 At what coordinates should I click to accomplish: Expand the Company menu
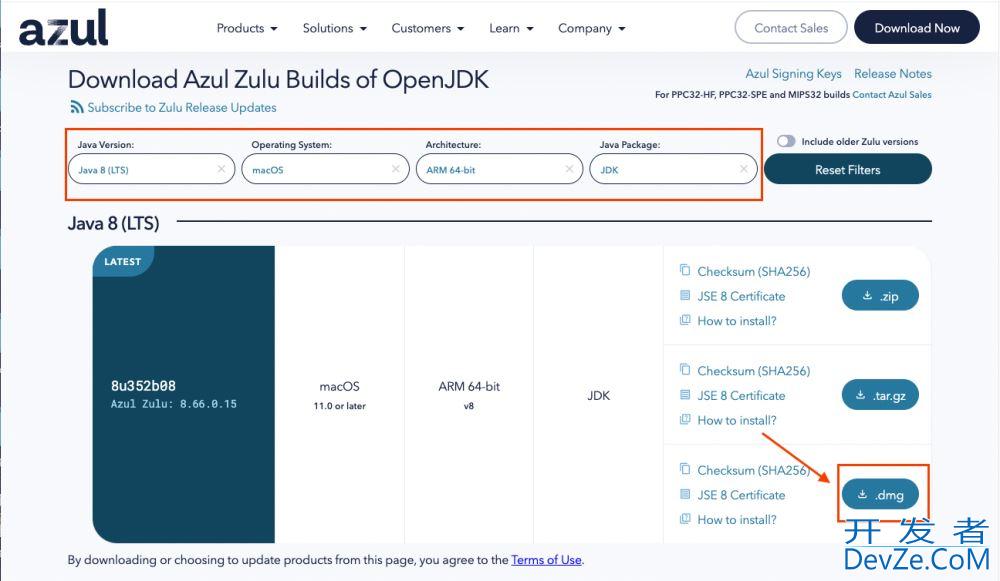click(x=592, y=28)
